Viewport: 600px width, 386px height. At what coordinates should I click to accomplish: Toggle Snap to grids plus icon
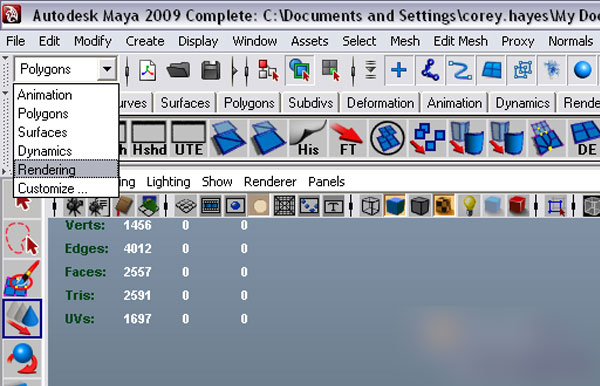click(x=399, y=70)
